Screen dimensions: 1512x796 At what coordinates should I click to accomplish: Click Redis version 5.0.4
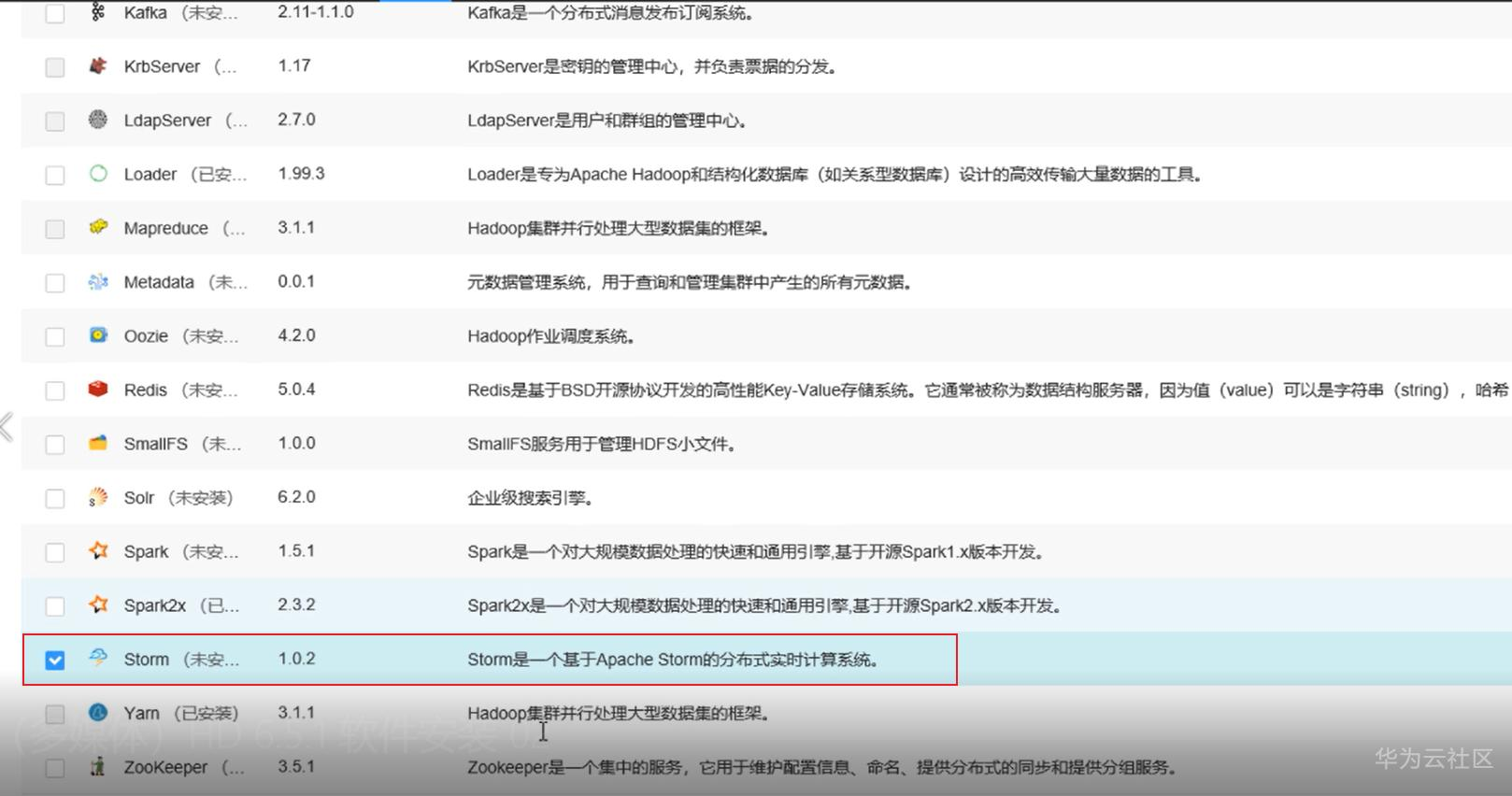[x=296, y=389]
